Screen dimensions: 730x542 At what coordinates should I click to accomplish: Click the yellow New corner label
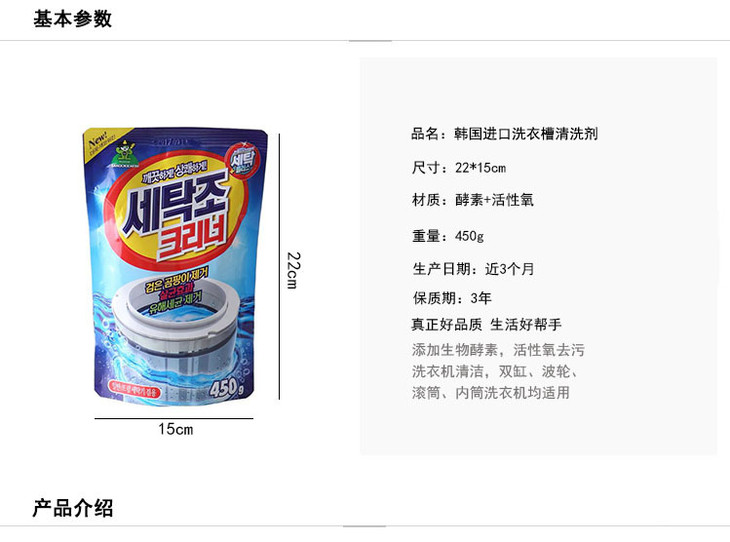(101, 140)
